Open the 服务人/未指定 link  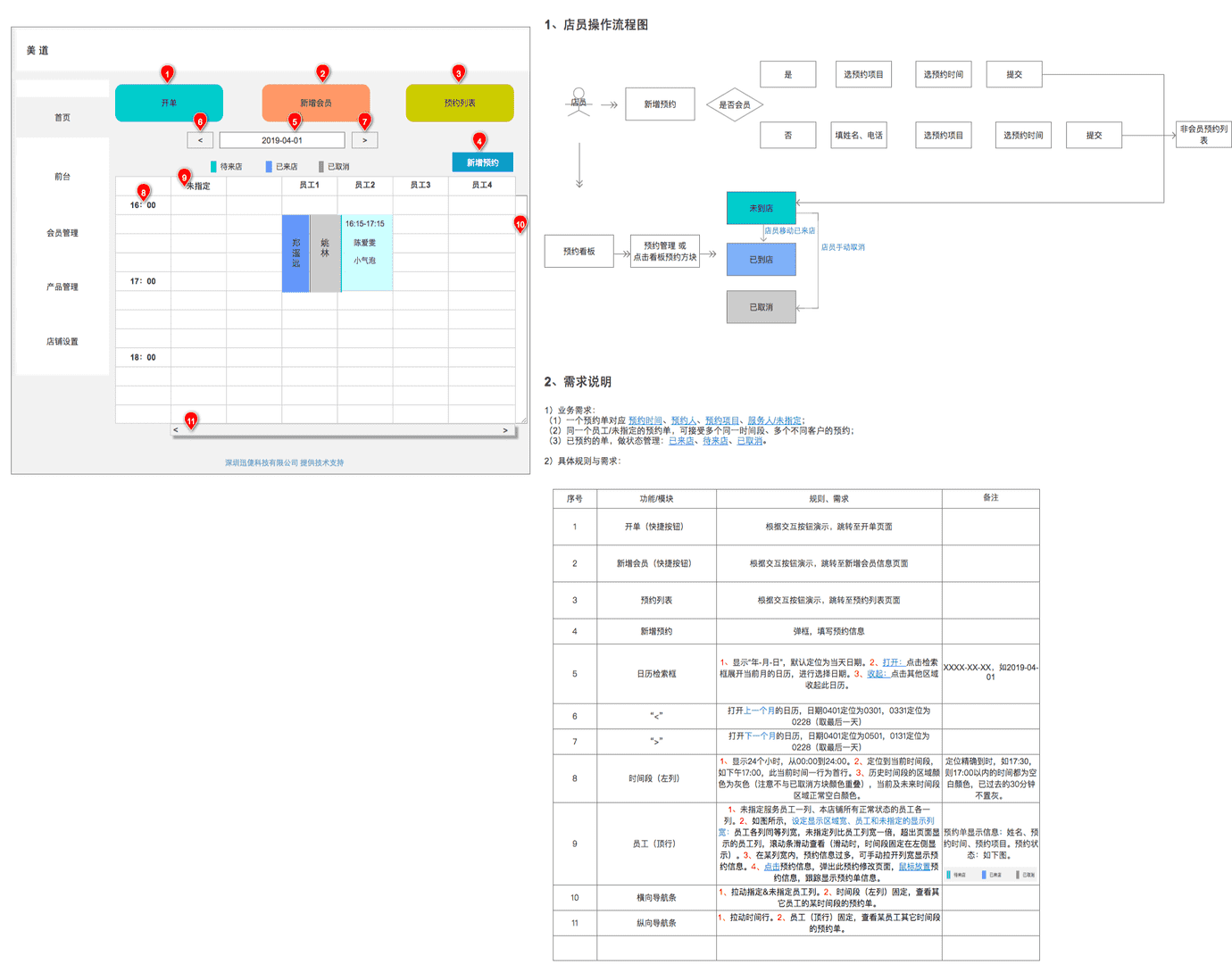click(x=774, y=420)
